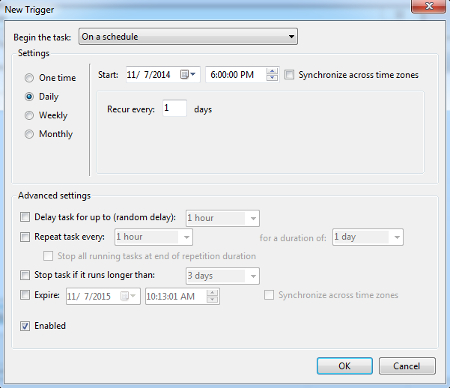Check Delay task for up to checkbox
The height and width of the screenshot is (388, 450).
25,217
